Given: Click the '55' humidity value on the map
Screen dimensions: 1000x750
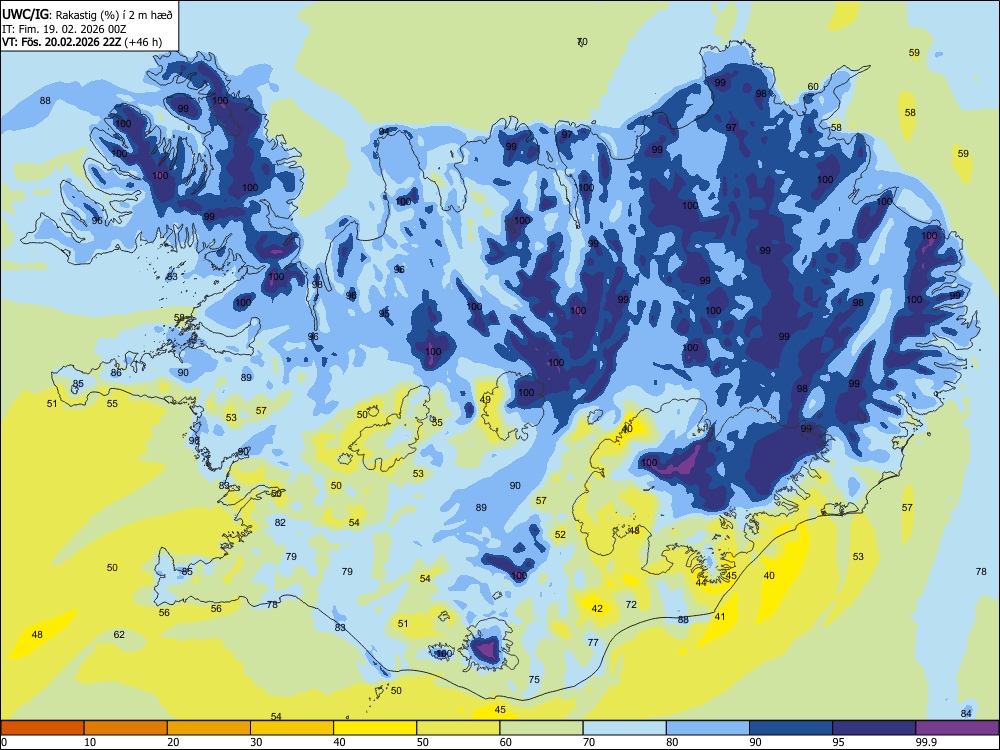Looking at the screenshot, I should point(112,404).
